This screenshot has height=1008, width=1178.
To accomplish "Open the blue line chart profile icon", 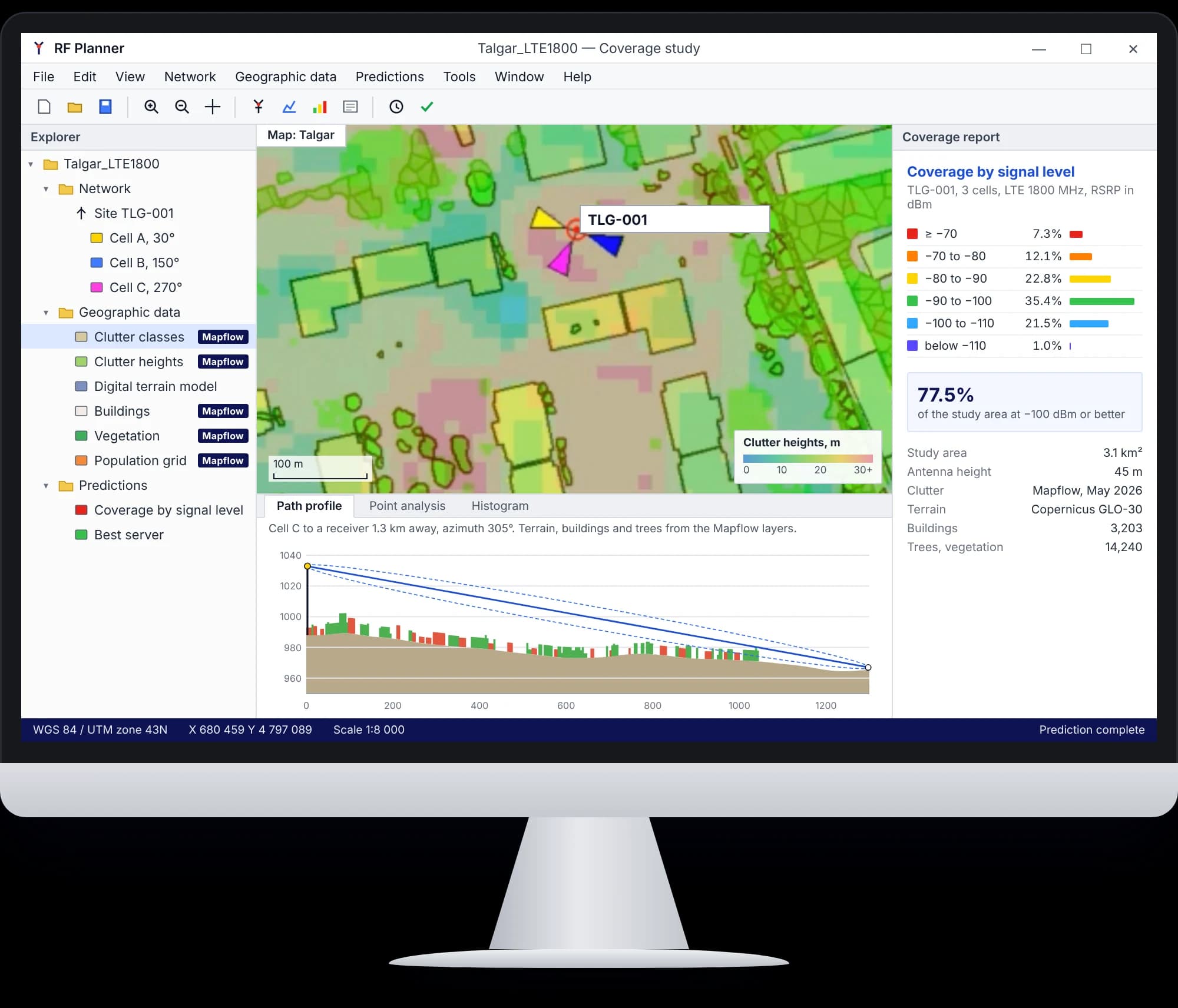I will (x=289, y=107).
